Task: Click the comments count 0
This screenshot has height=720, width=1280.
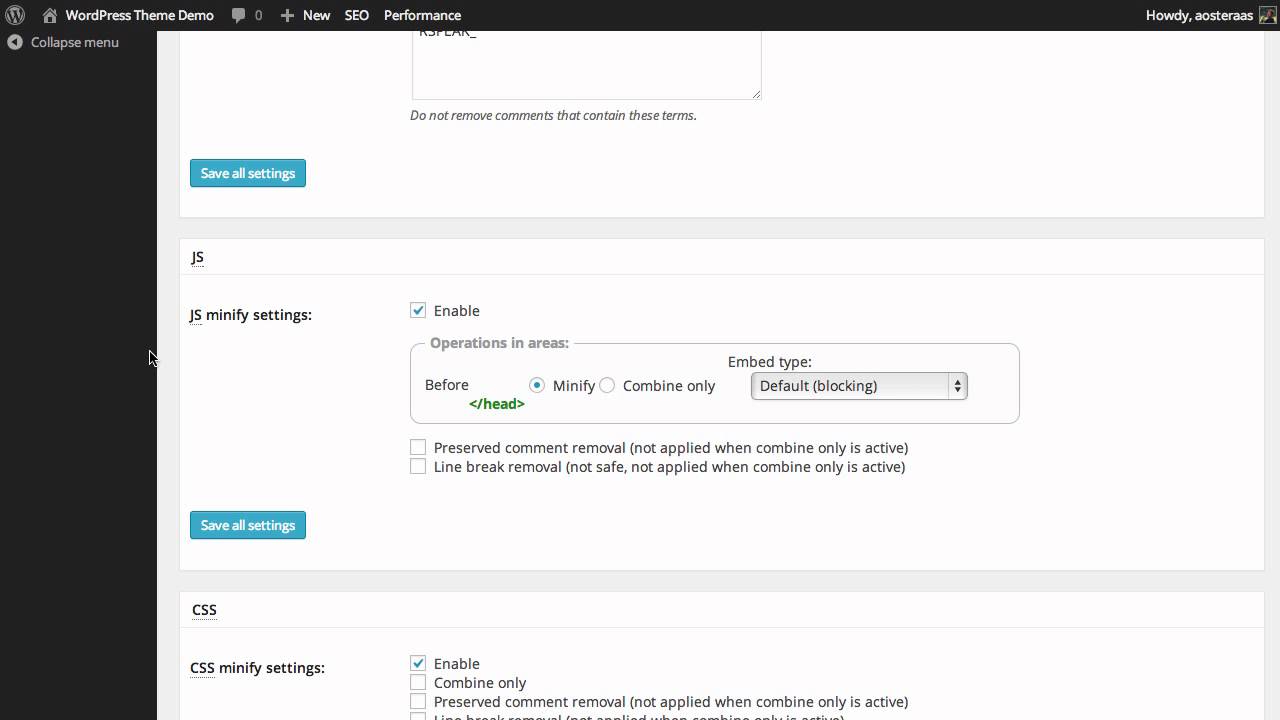Action: (x=259, y=15)
